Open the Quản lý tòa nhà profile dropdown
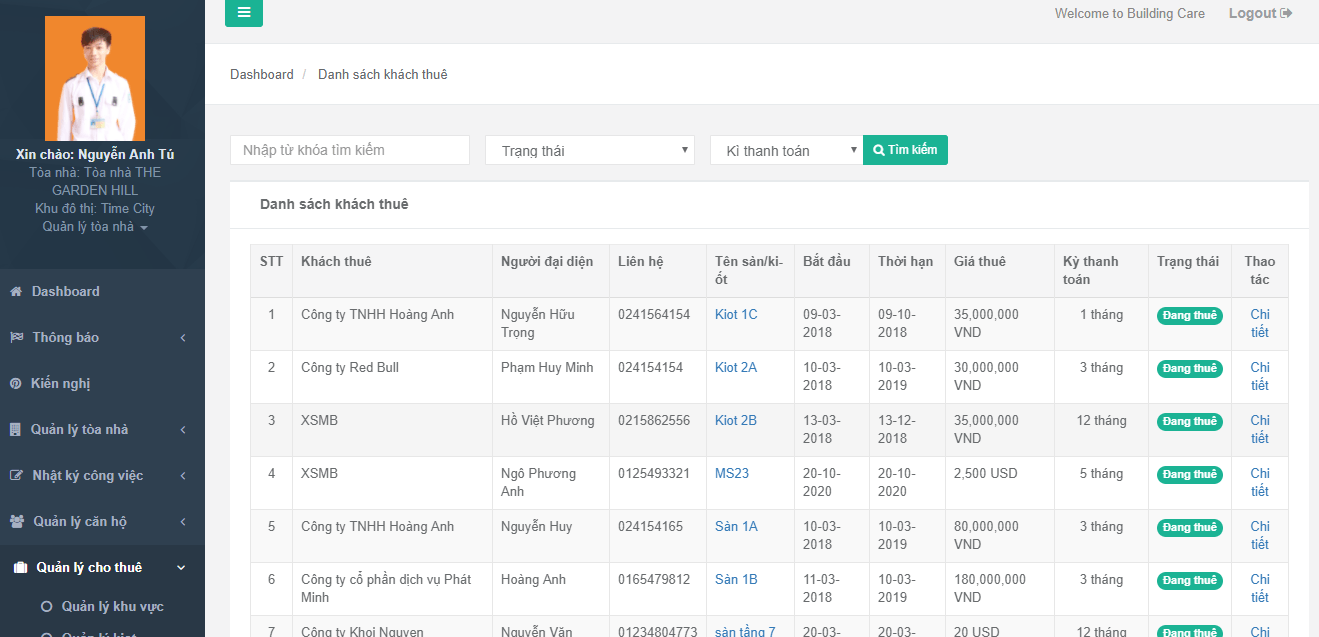 coord(95,227)
